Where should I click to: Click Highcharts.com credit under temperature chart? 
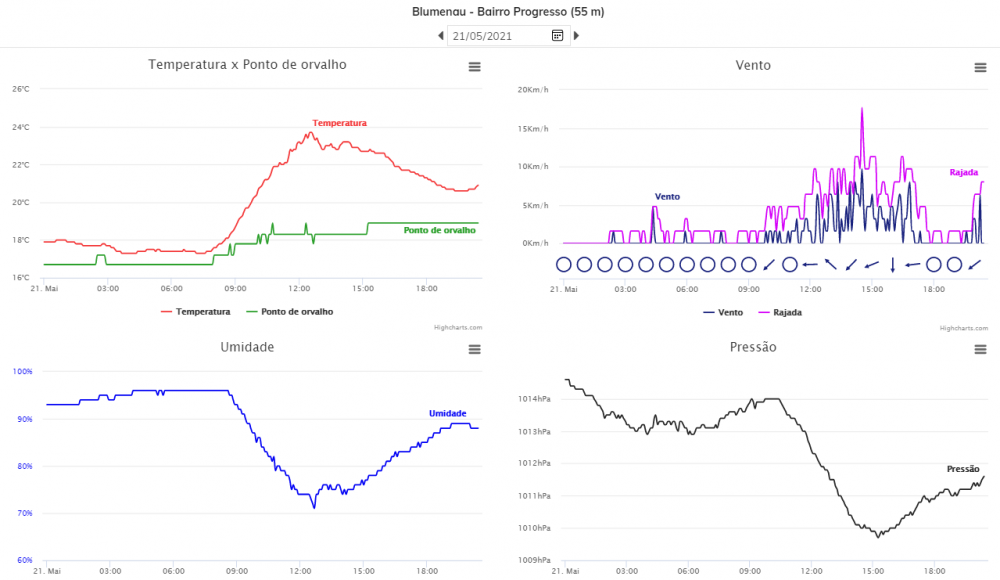458,327
